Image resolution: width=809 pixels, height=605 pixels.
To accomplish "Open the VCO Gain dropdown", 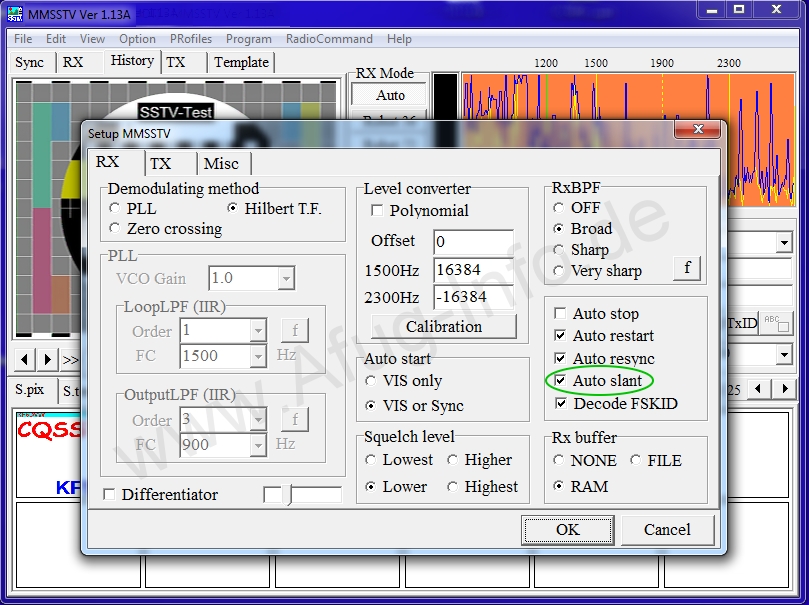I will click(x=286, y=279).
